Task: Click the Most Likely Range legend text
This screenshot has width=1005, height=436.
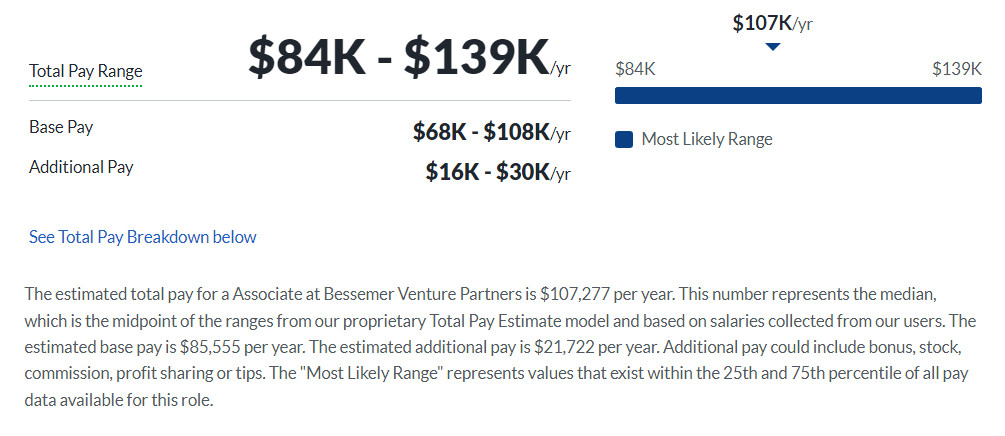Action: click(707, 139)
